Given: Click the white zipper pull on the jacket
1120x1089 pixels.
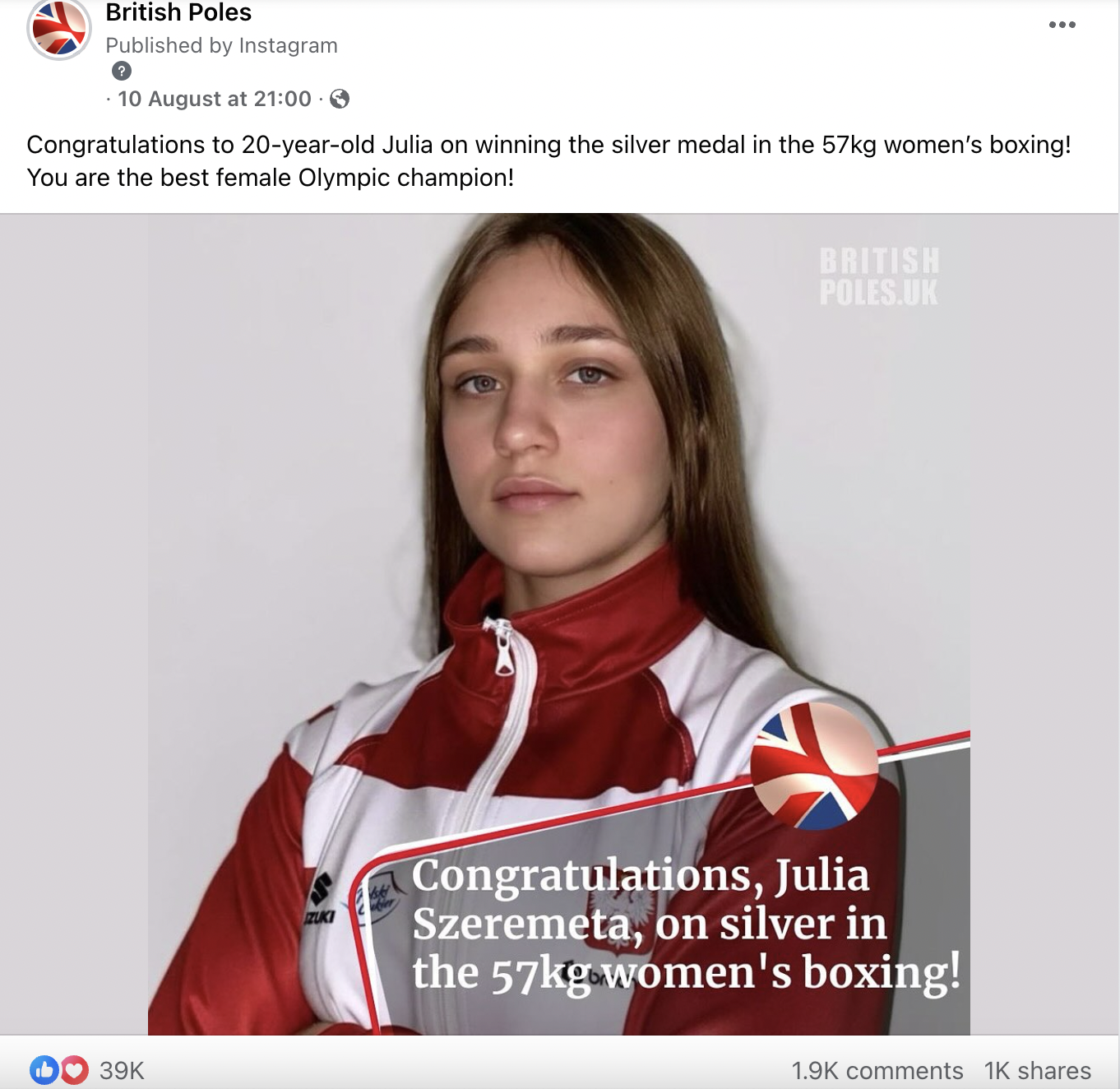Looking at the screenshot, I should point(502,648).
